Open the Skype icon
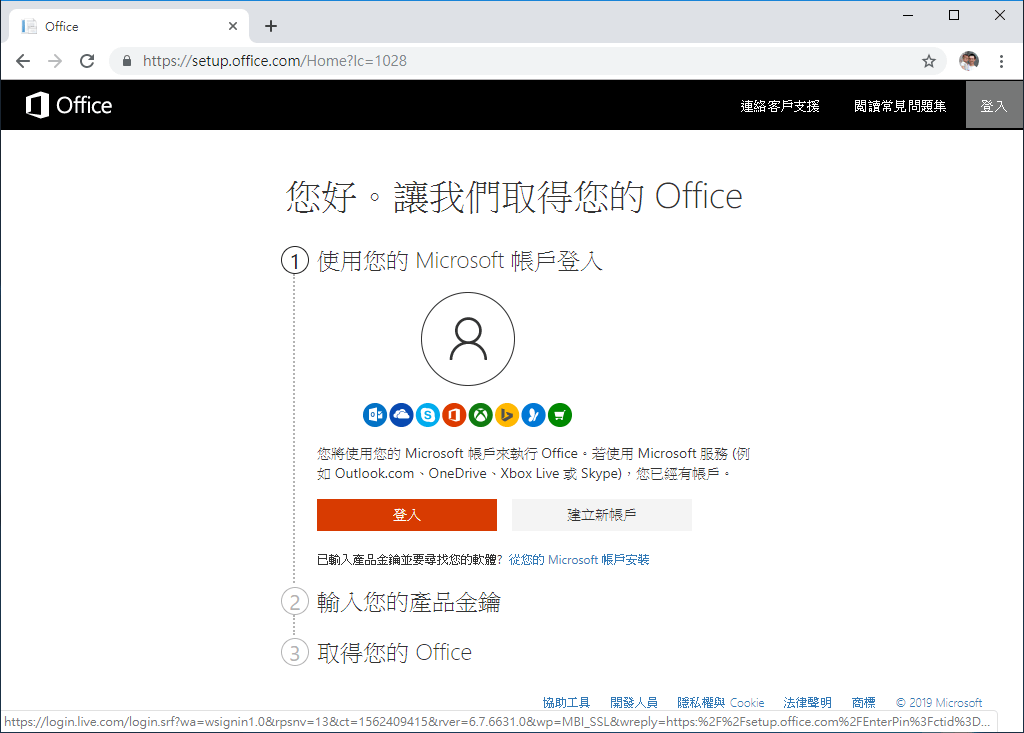Screen dimensions: 1024x733 427,415
